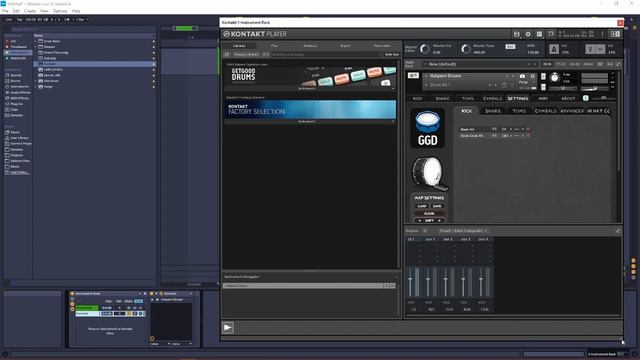Click Ableton browser search field
Image resolution: width=640 pixels, height=360 pixels.
[82, 29]
